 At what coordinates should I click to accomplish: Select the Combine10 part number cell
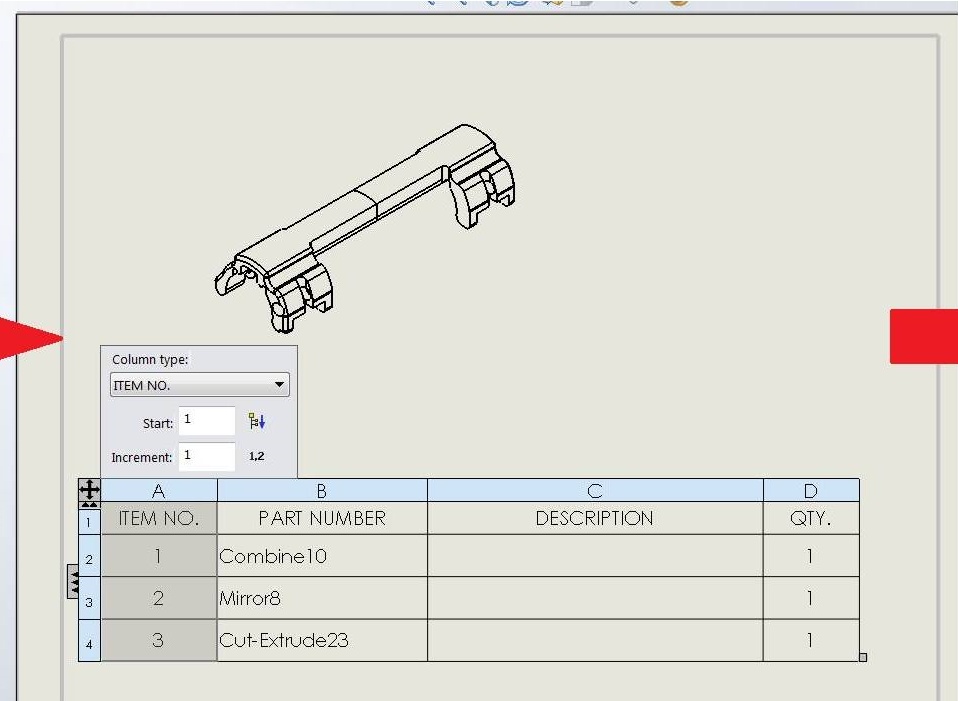[x=322, y=556]
